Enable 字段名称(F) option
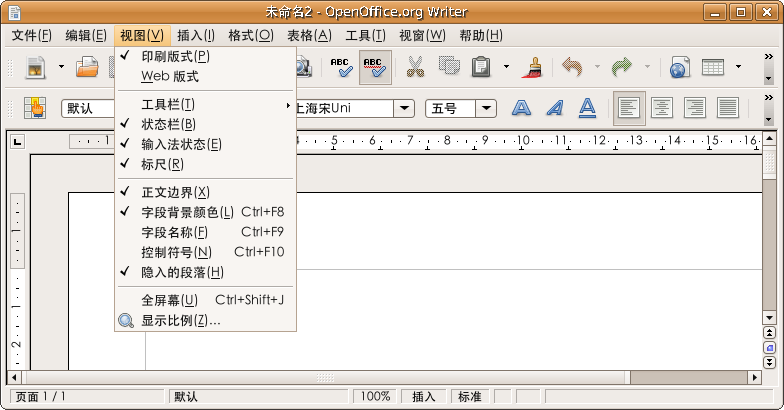Image resolution: width=784 pixels, height=410 pixels. [206, 232]
